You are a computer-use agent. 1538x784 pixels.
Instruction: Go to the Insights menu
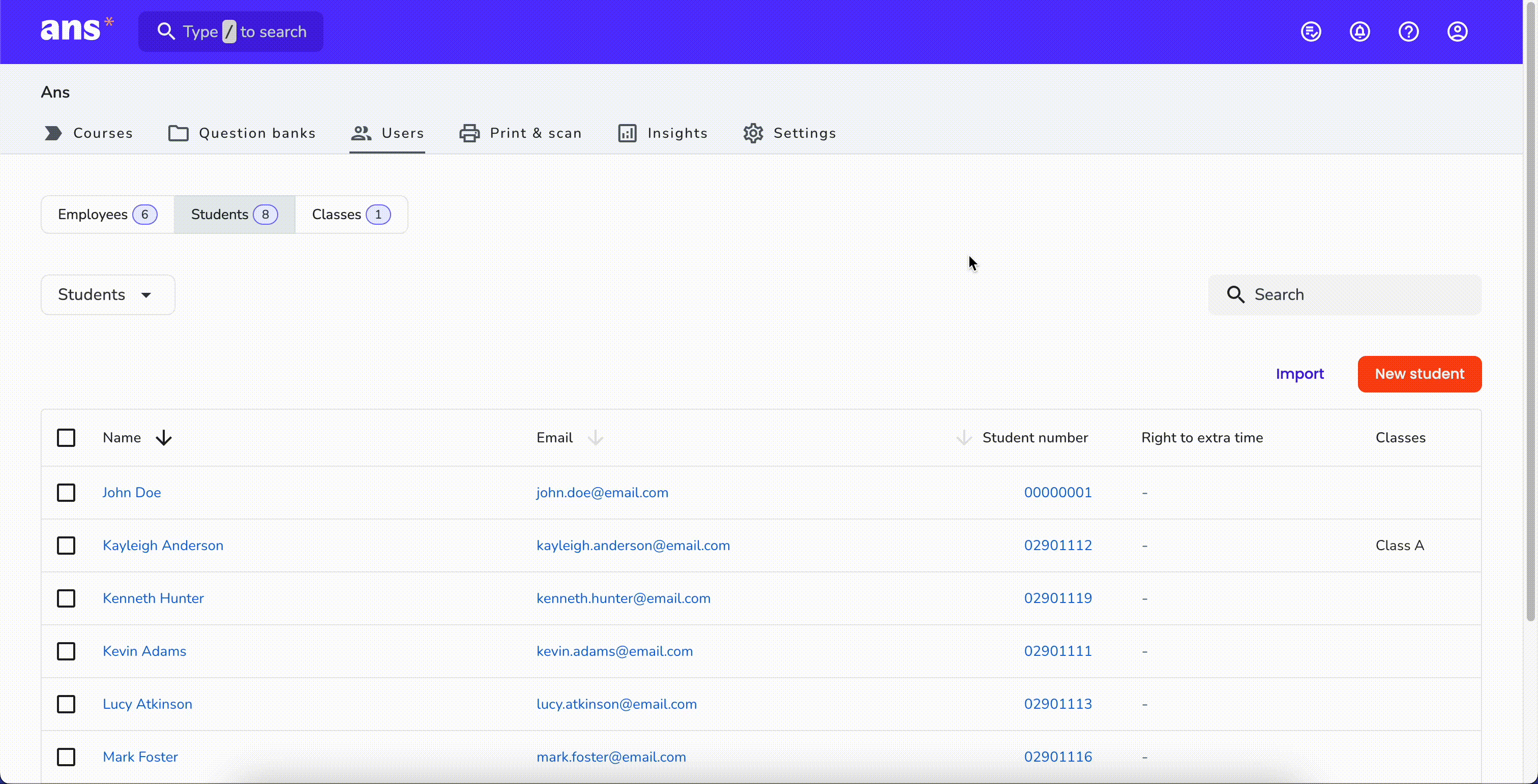coord(663,133)
